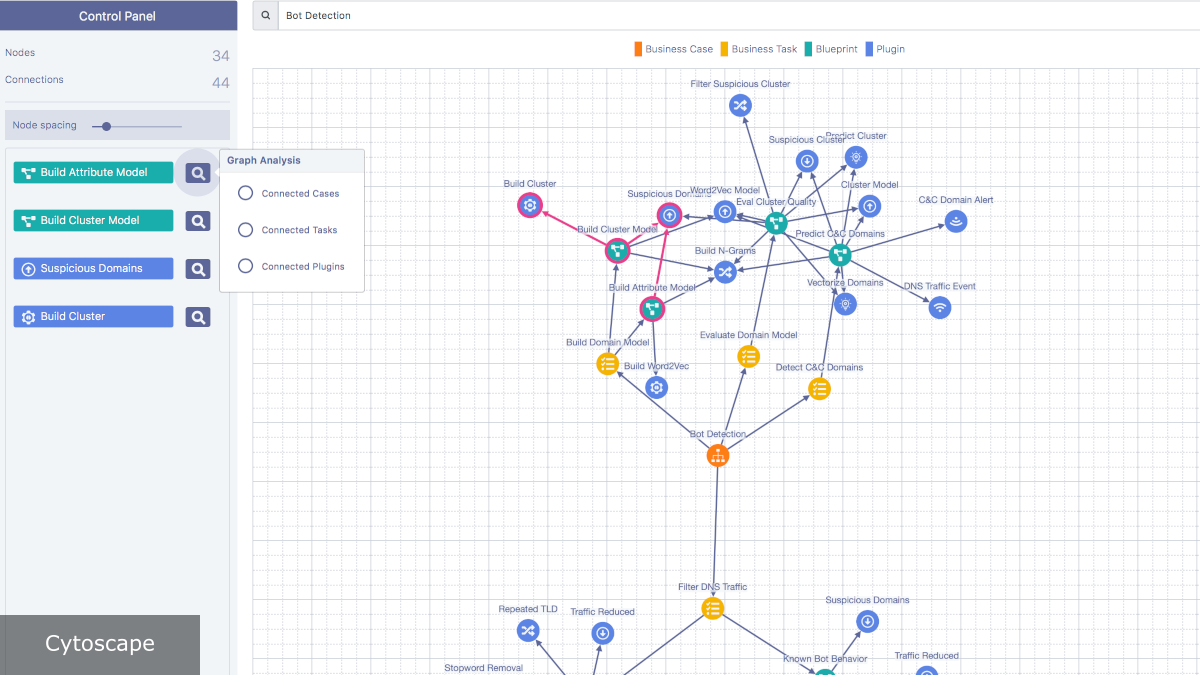1200x675 pixels.
Task: Click the Repeated TLD node
Action: pyautogui.click(x=528, y=630)
